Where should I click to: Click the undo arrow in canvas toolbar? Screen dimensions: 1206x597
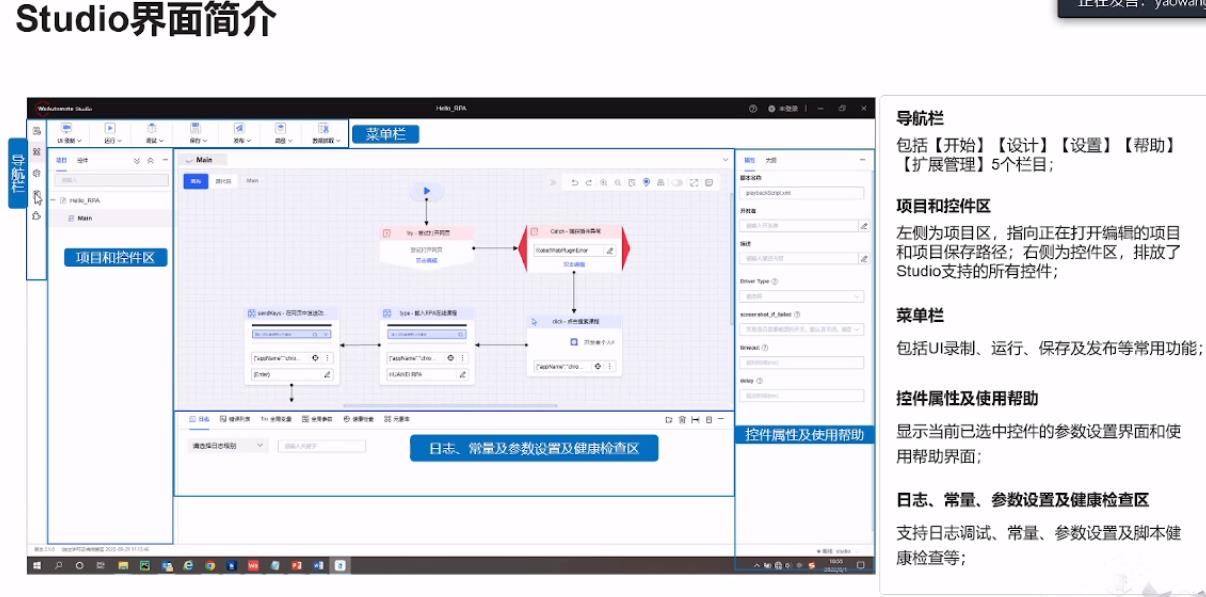pos(574,182)
